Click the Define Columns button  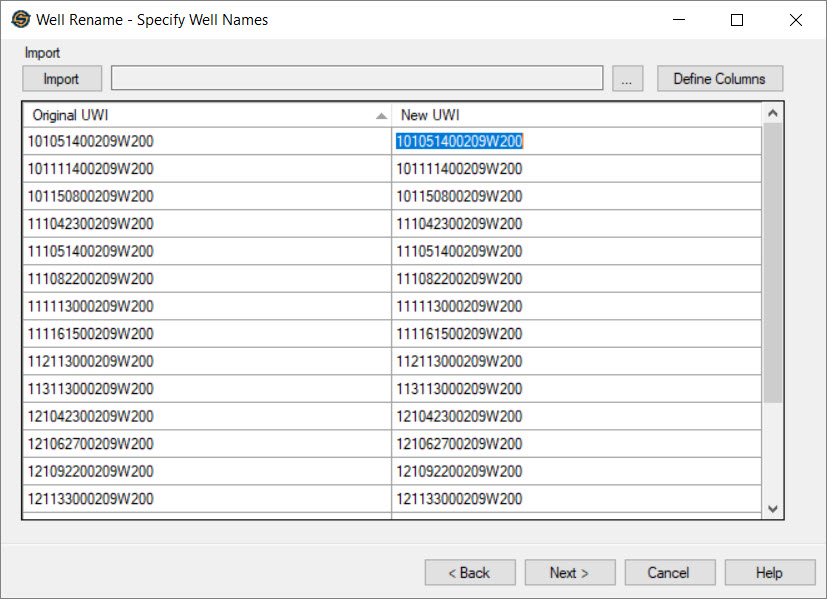point(719,79)
